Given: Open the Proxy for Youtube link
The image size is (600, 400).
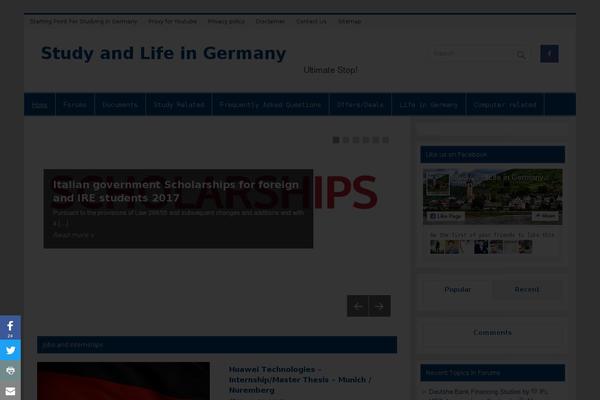Looking at the screenshot, I should pyautogui.click(x=173, y=21).
